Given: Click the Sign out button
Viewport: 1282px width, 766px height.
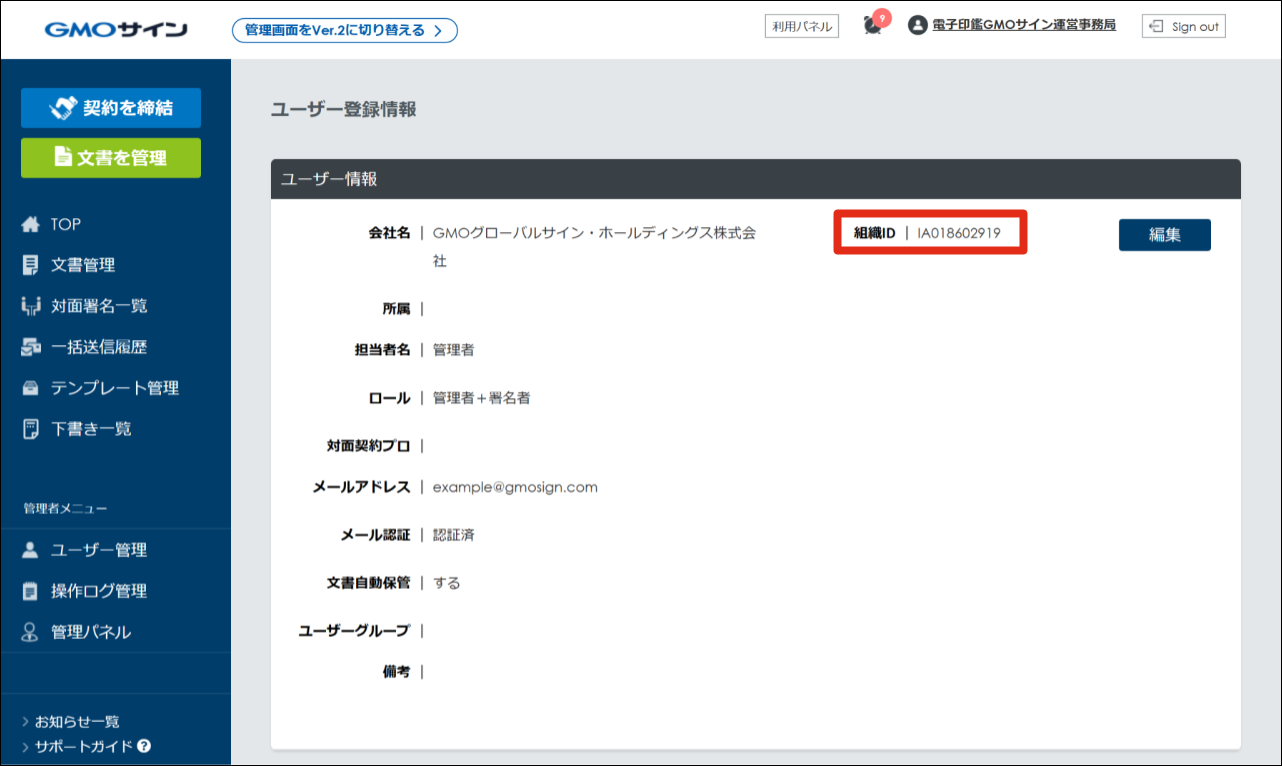Looking at the screenshot, I should click(x=1184, y=26).
